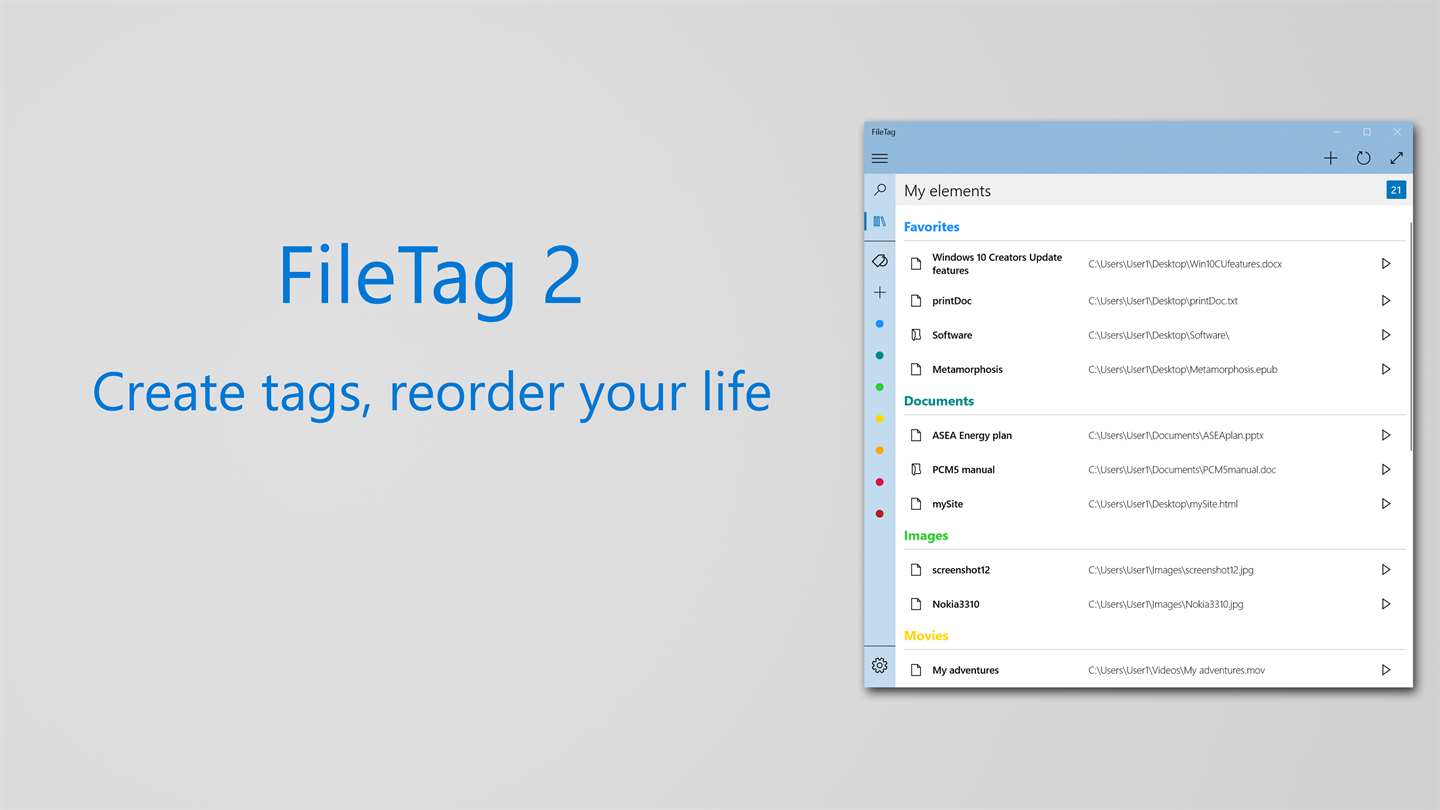This screenshot has width=1440, height=810.
Task: Maximize the FileTag window
Action: pyautogui.click(x=1367, y=132)
